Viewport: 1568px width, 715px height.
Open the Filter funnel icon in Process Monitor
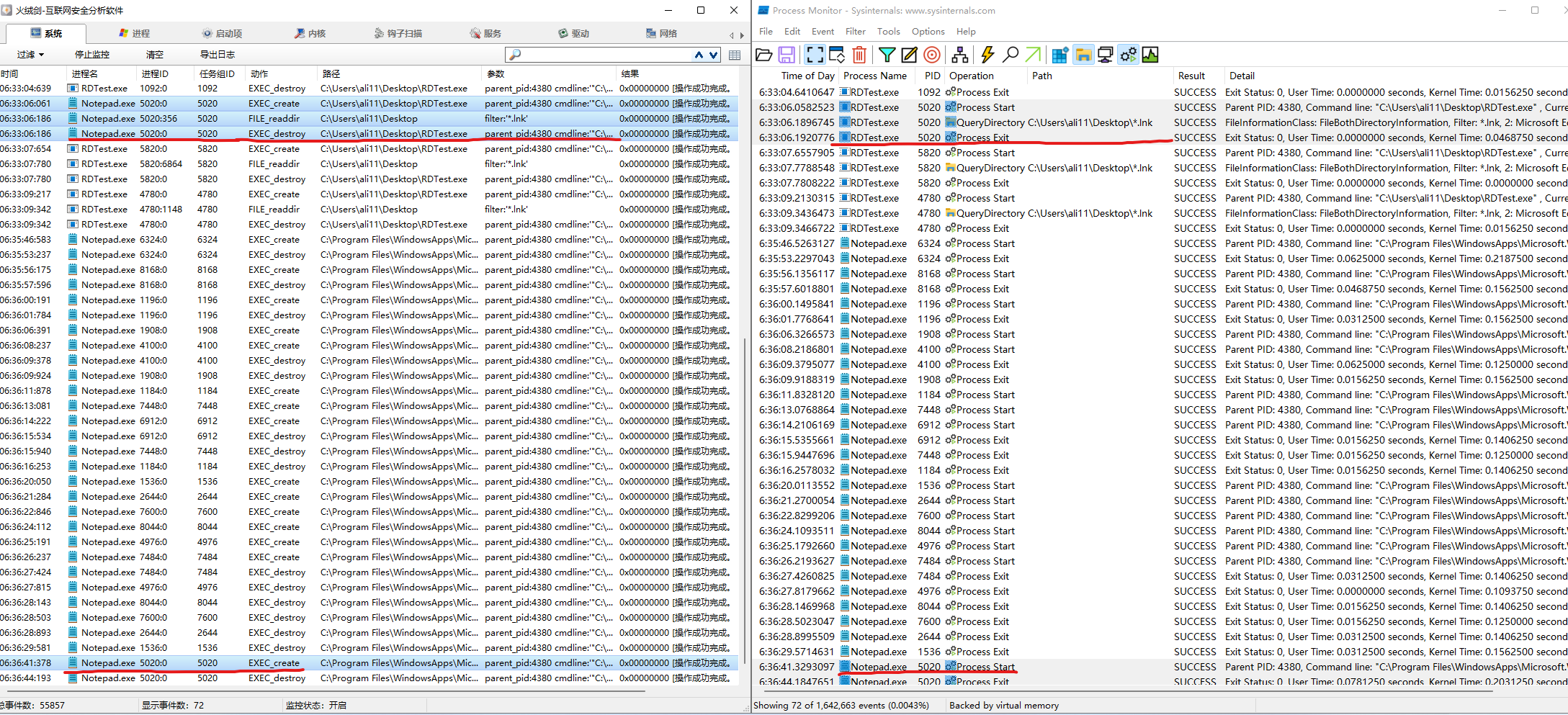pyautogui.click(x=887, y=55)
